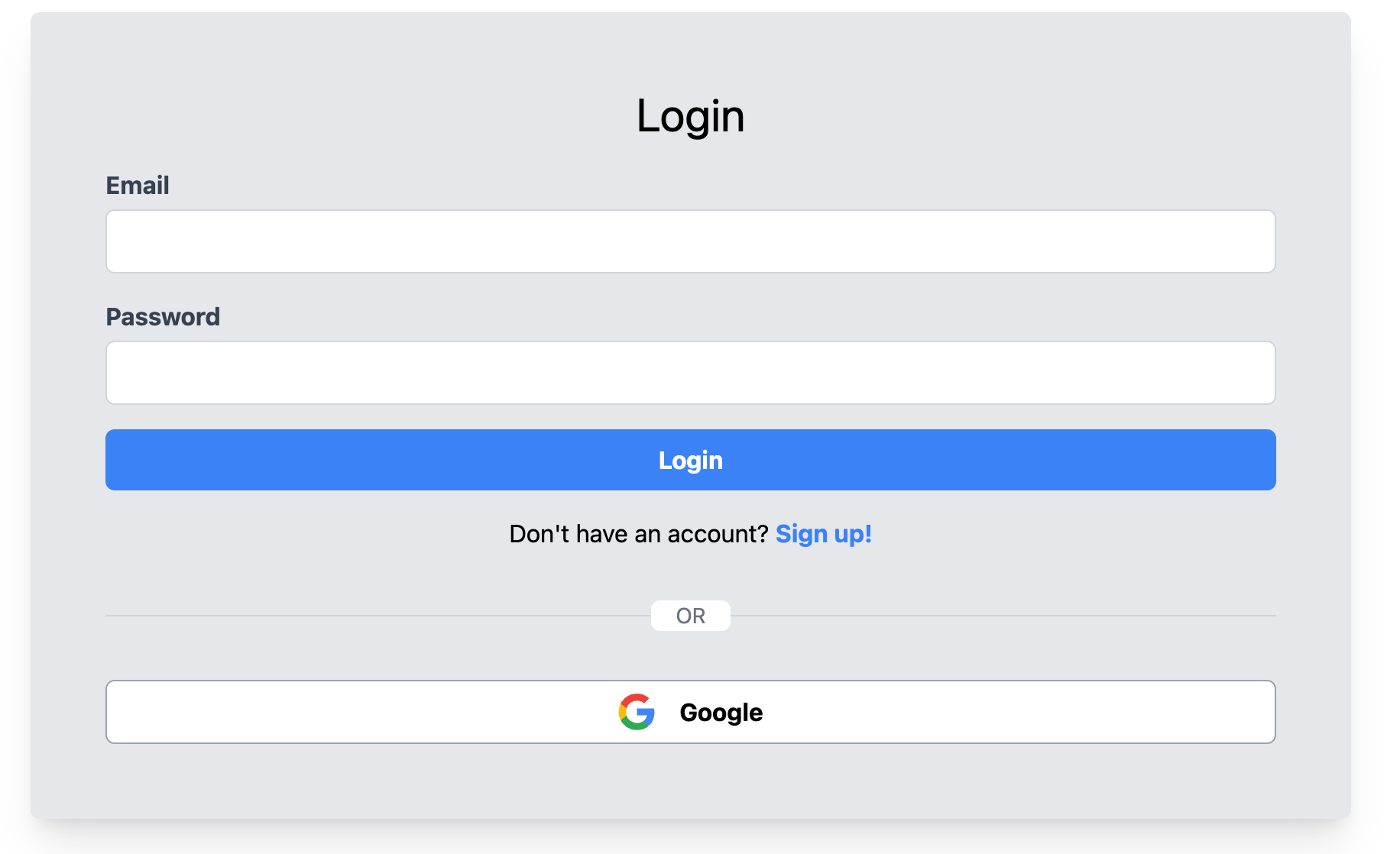Click the divider line left of "OR"
Screen dimensions: 1400x854
click(378, 616)
